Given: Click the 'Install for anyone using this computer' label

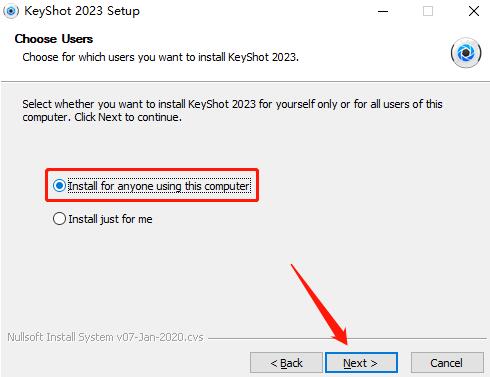Looking at the screenshot, I should (x=159, y=186).
